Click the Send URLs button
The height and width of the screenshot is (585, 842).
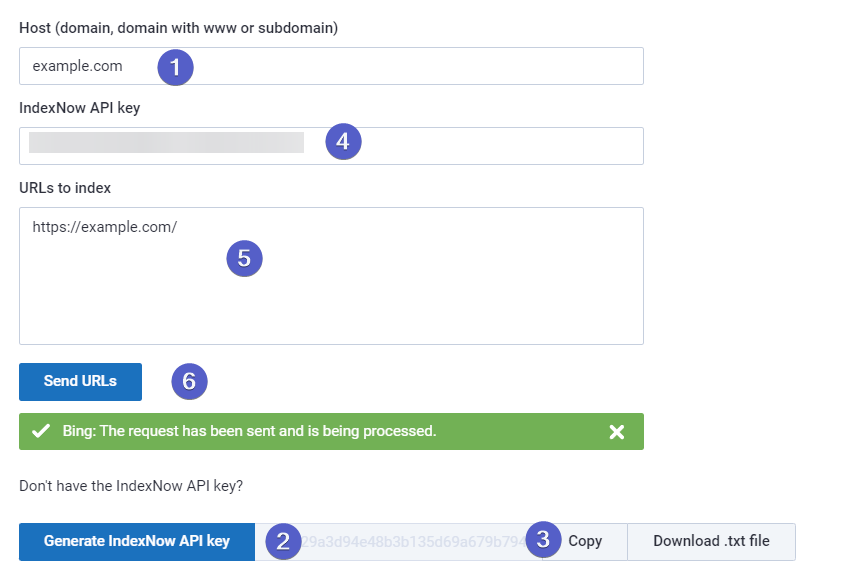click(x=81, y=382)
